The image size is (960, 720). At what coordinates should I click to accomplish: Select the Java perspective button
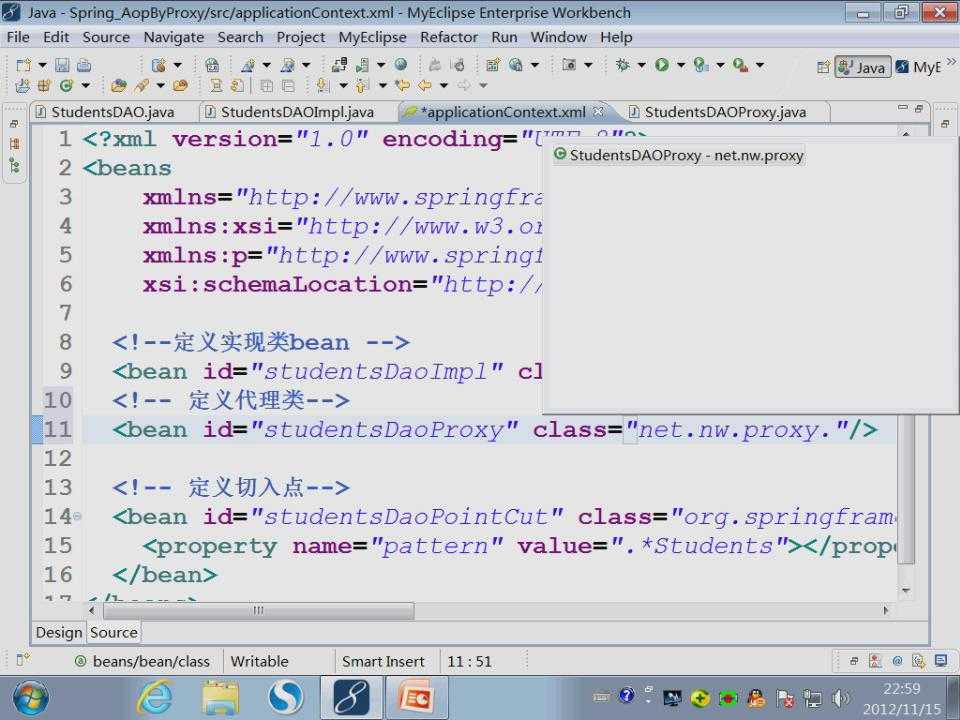(862, 67)
